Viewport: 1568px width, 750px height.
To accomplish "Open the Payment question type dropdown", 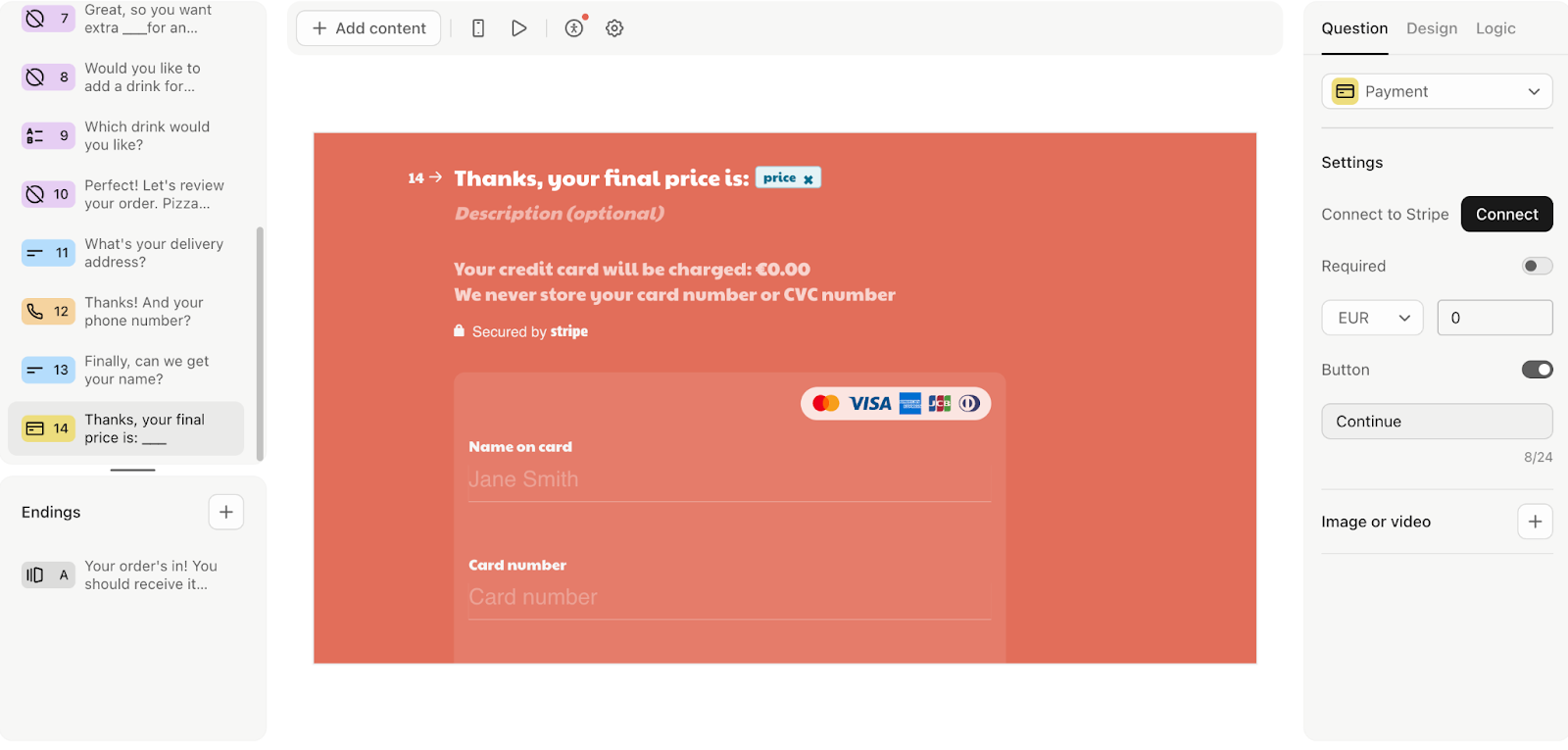I will click(1437, 91).
